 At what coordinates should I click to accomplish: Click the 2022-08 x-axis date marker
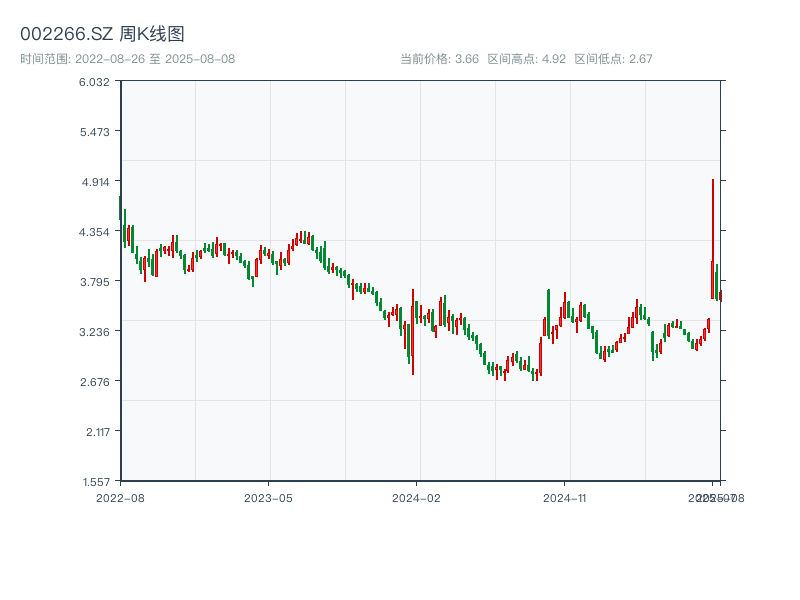tap(120, 497)
